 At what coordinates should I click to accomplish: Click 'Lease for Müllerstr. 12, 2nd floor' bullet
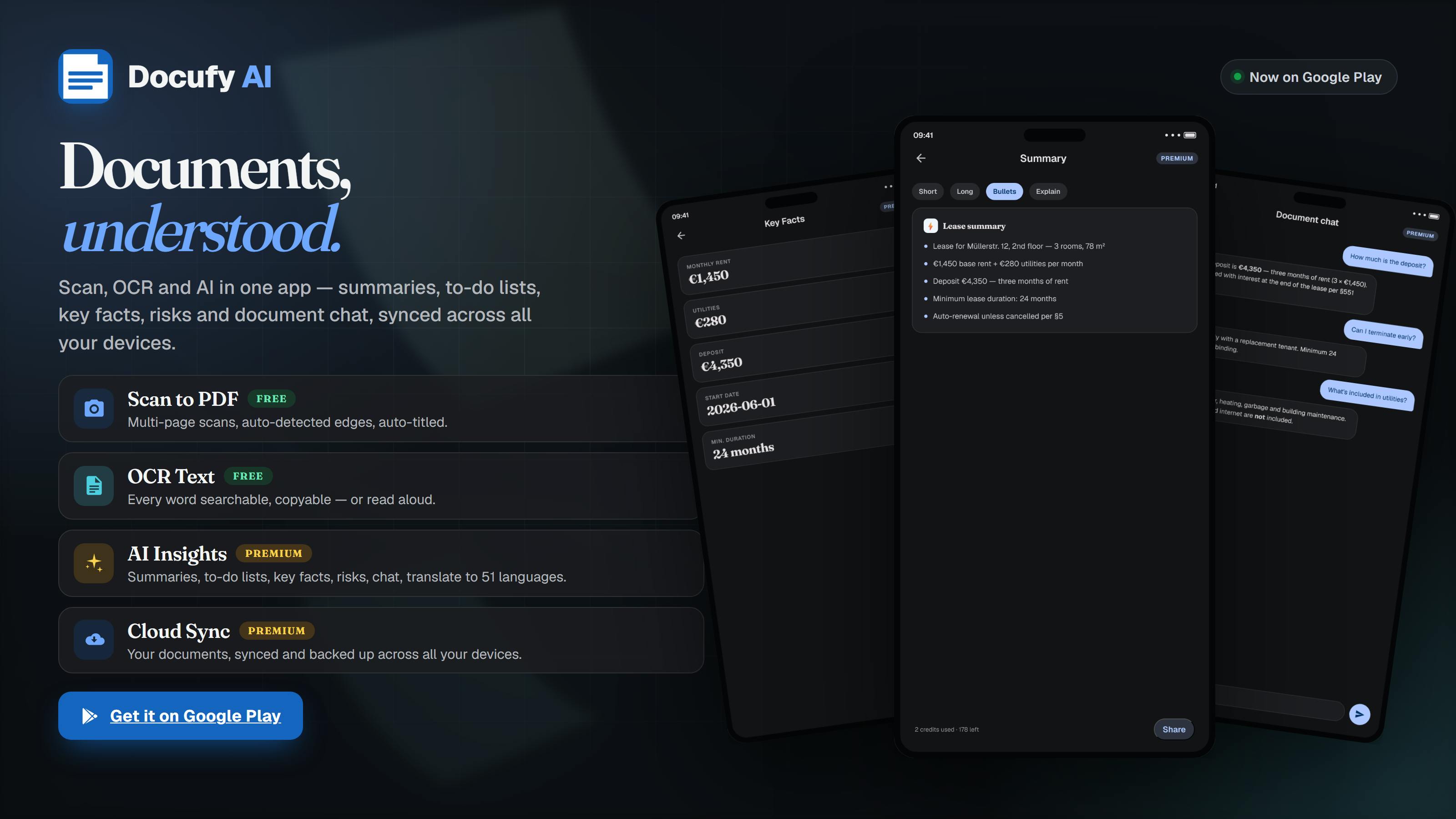[x=1019, y=246]
